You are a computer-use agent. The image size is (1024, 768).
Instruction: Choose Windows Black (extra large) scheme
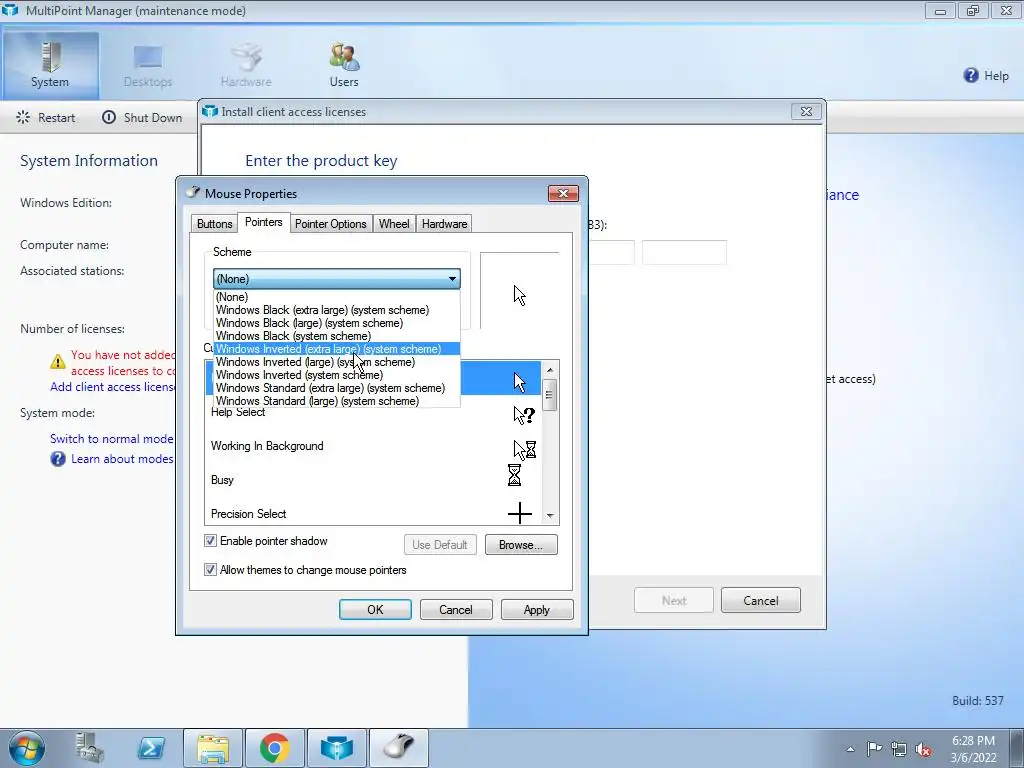click(336, 310)
